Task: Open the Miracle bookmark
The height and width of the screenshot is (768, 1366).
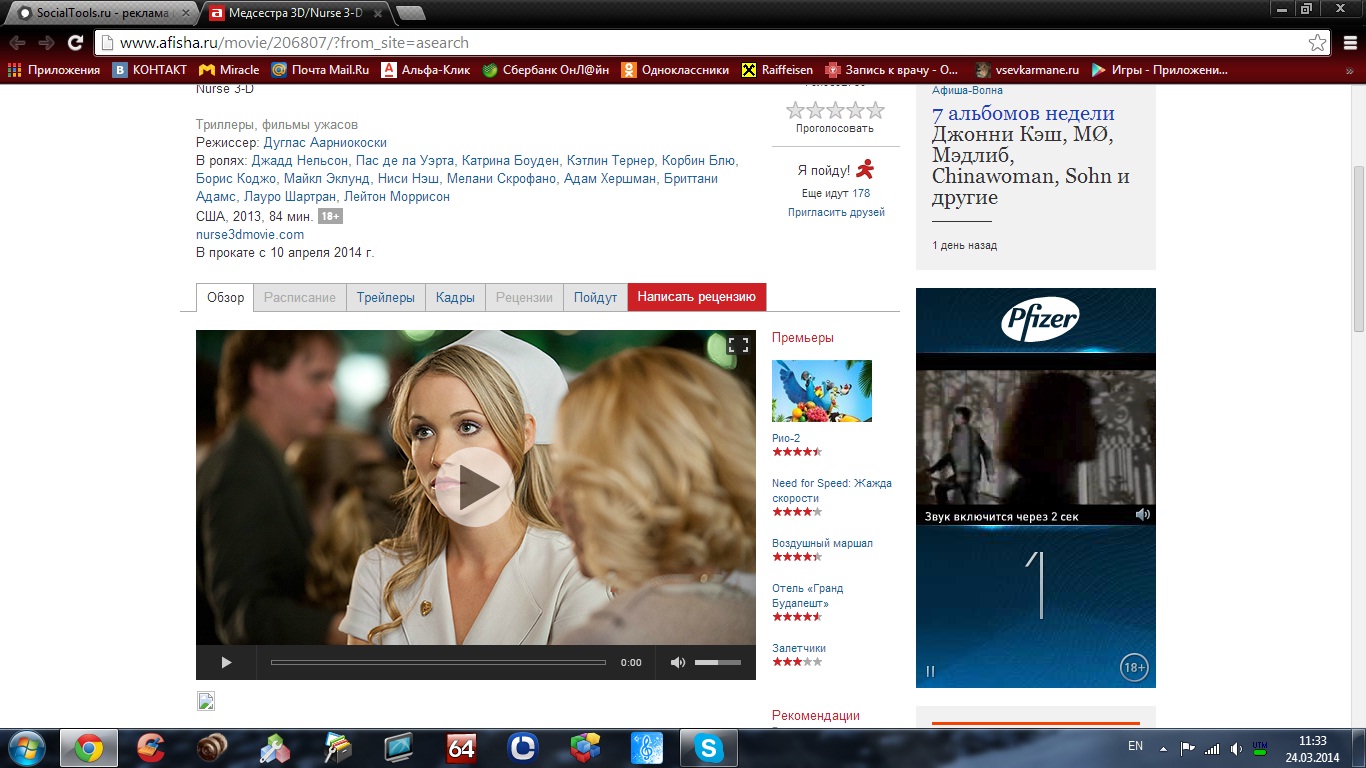Action: coord(229,70)
